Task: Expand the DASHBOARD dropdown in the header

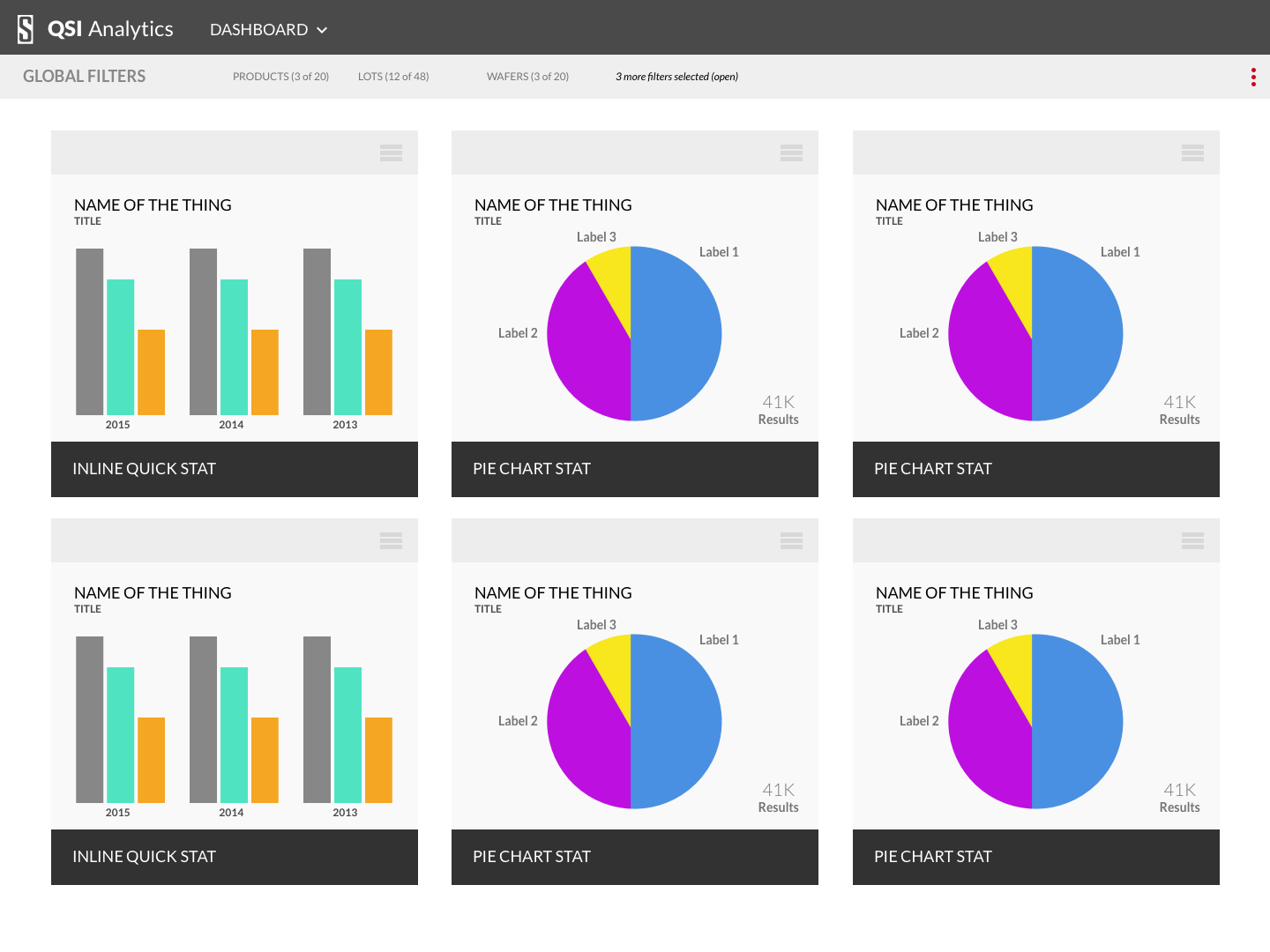Action: 268,30
